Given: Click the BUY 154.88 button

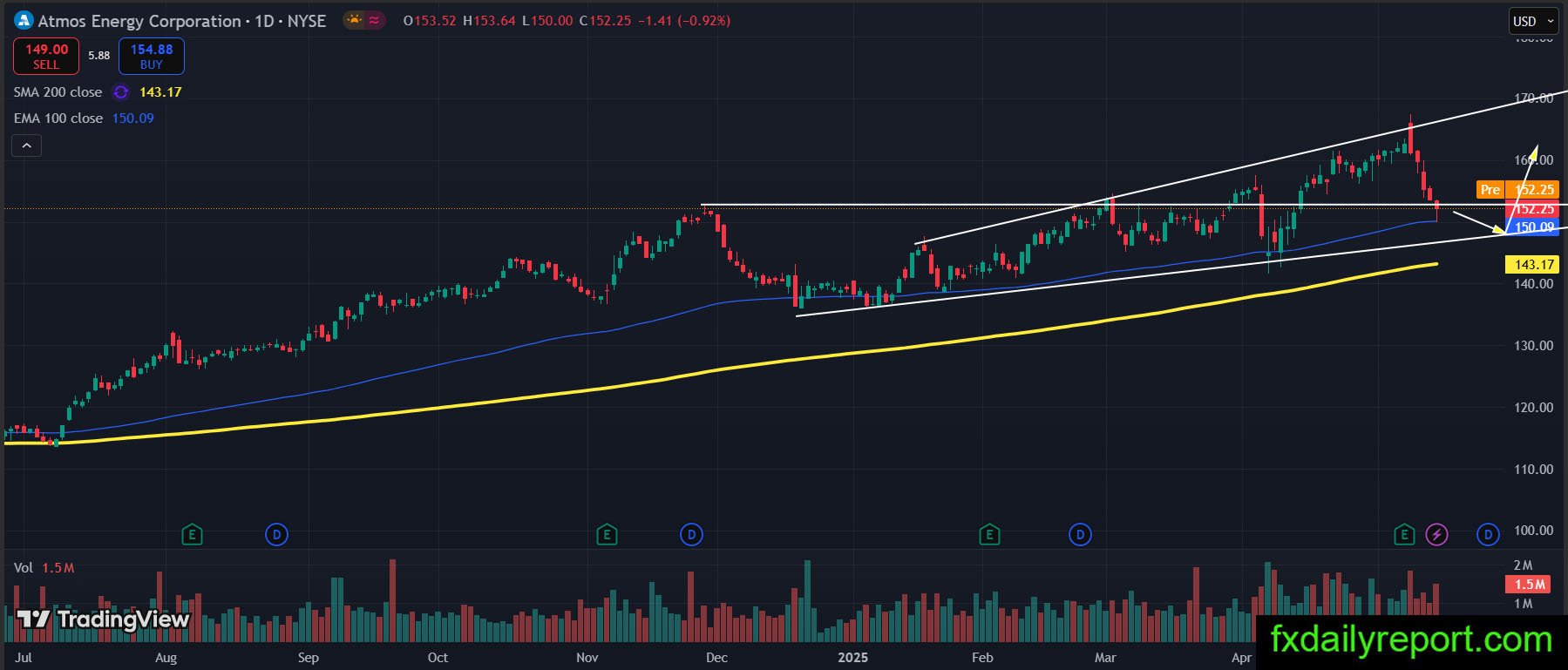Looking at the screenshot, I should click(x=152, y=57).
